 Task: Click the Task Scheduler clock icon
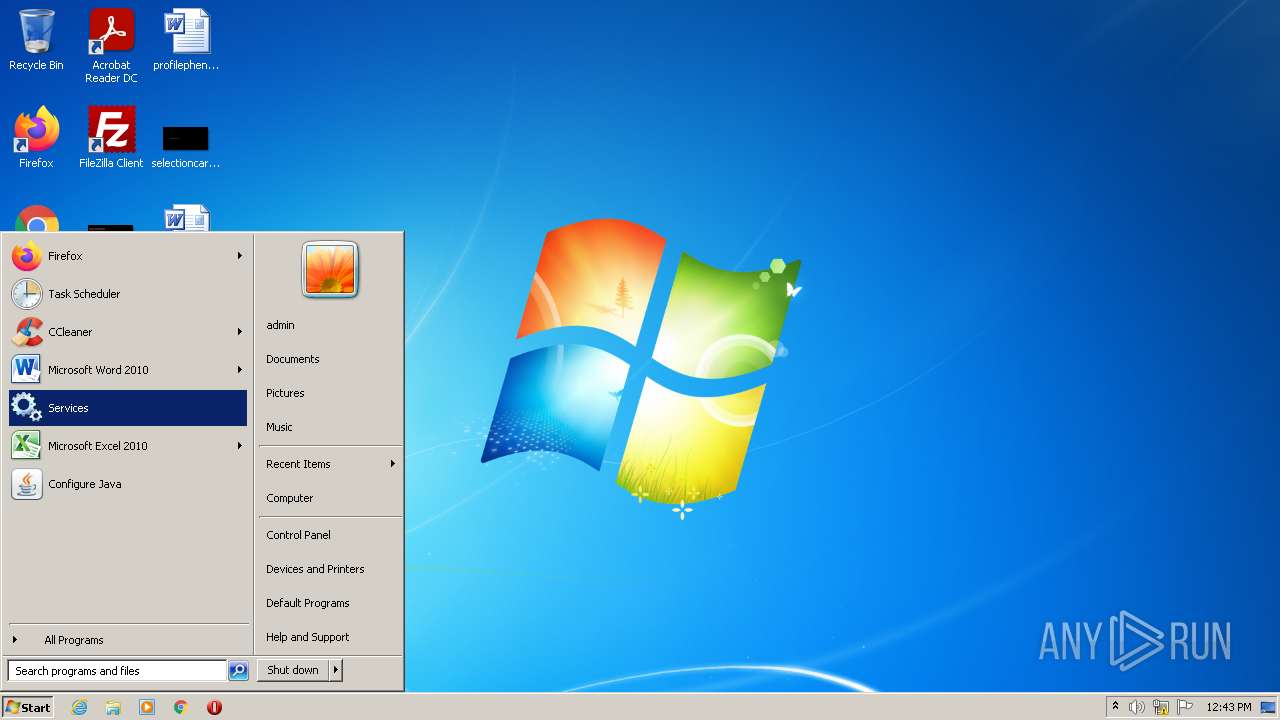pos(27,294)
